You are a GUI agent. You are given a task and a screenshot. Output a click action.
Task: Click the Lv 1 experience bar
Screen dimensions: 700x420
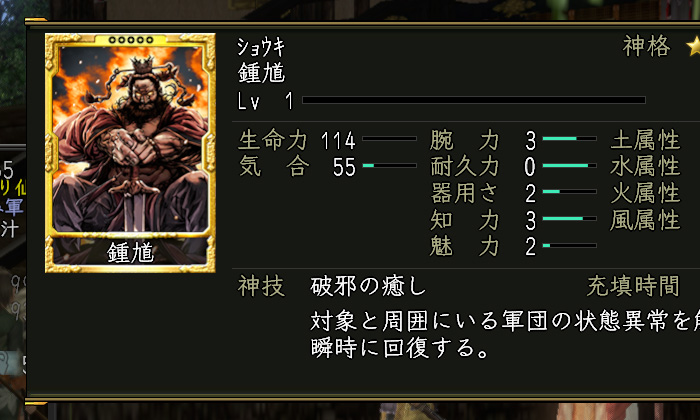click(474, 100)
